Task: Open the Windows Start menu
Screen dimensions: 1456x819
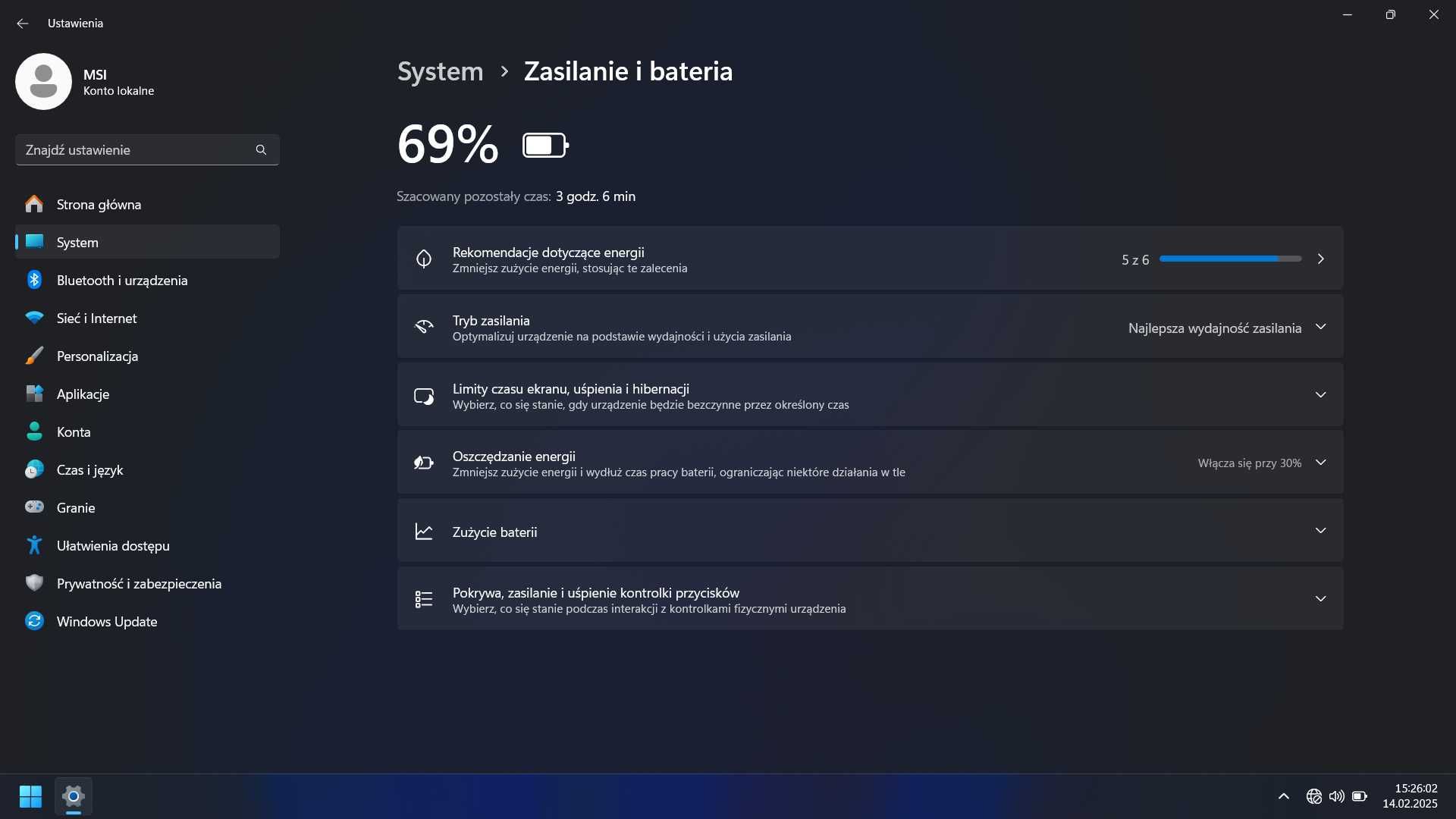Action: [30, 796]
